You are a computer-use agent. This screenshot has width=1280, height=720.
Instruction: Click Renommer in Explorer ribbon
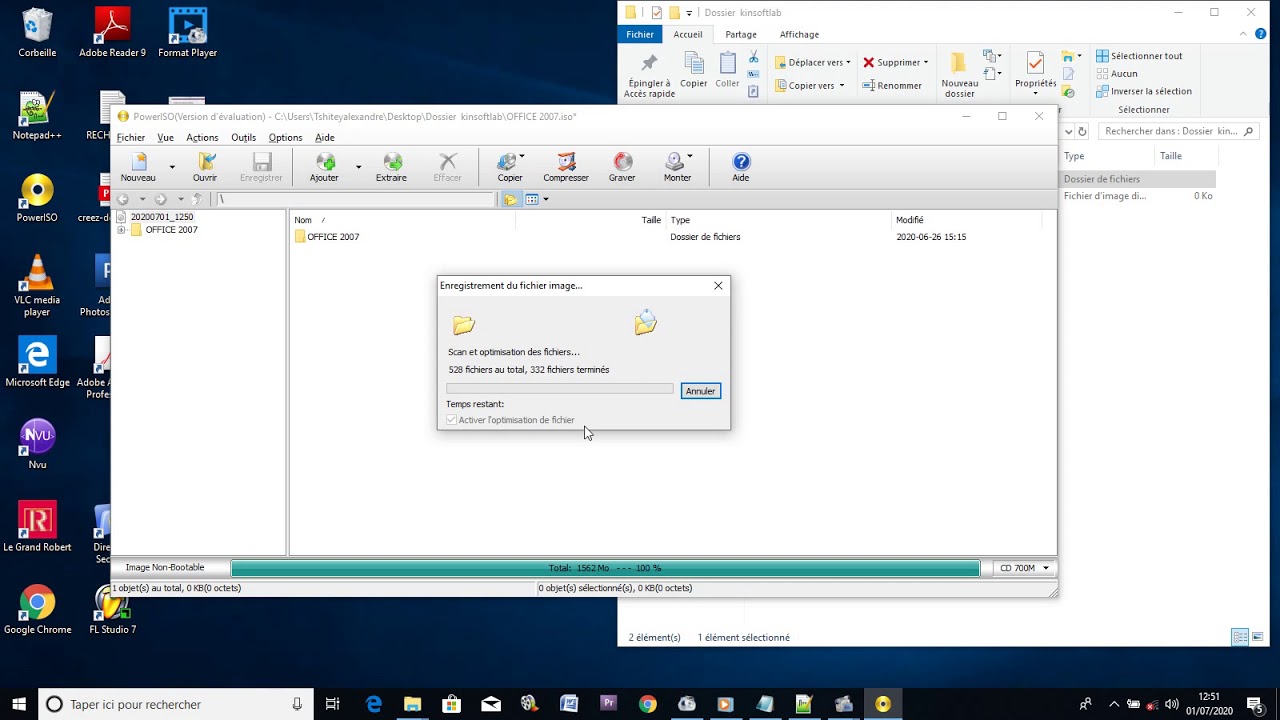click(x=893, y=86)
